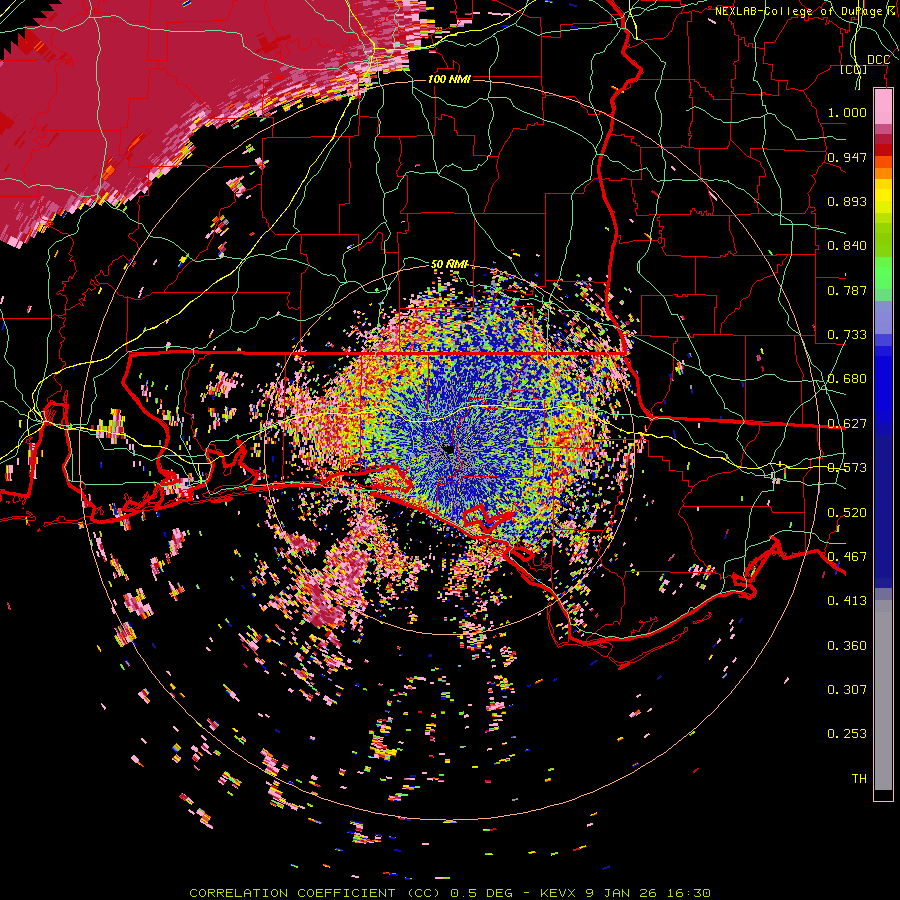Click the NEXLAB-College of DuPage watermark text
The height and width of the screenshot is (900, 900).
tap(806, 11)
